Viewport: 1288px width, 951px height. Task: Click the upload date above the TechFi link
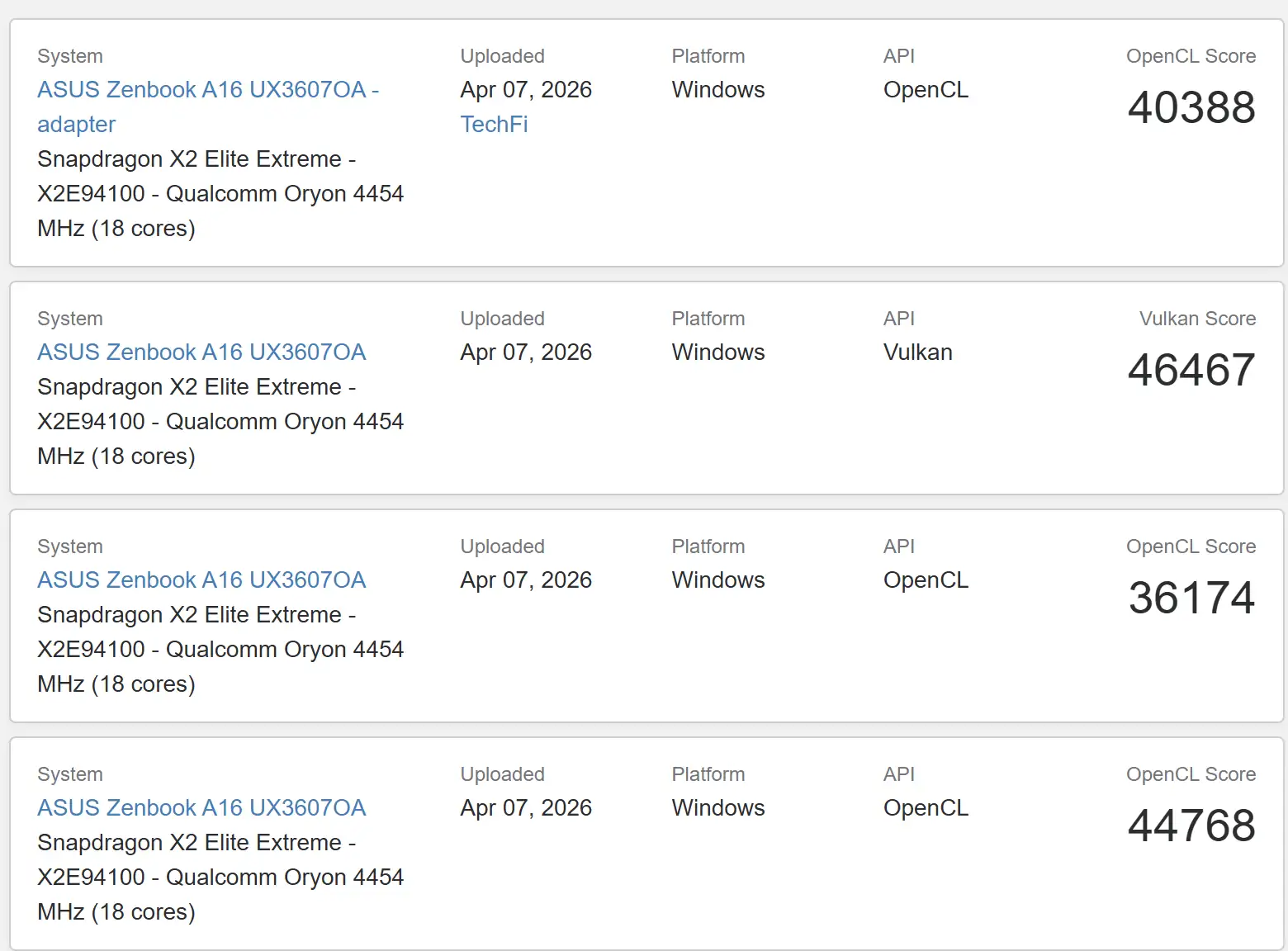pos(526,89)
